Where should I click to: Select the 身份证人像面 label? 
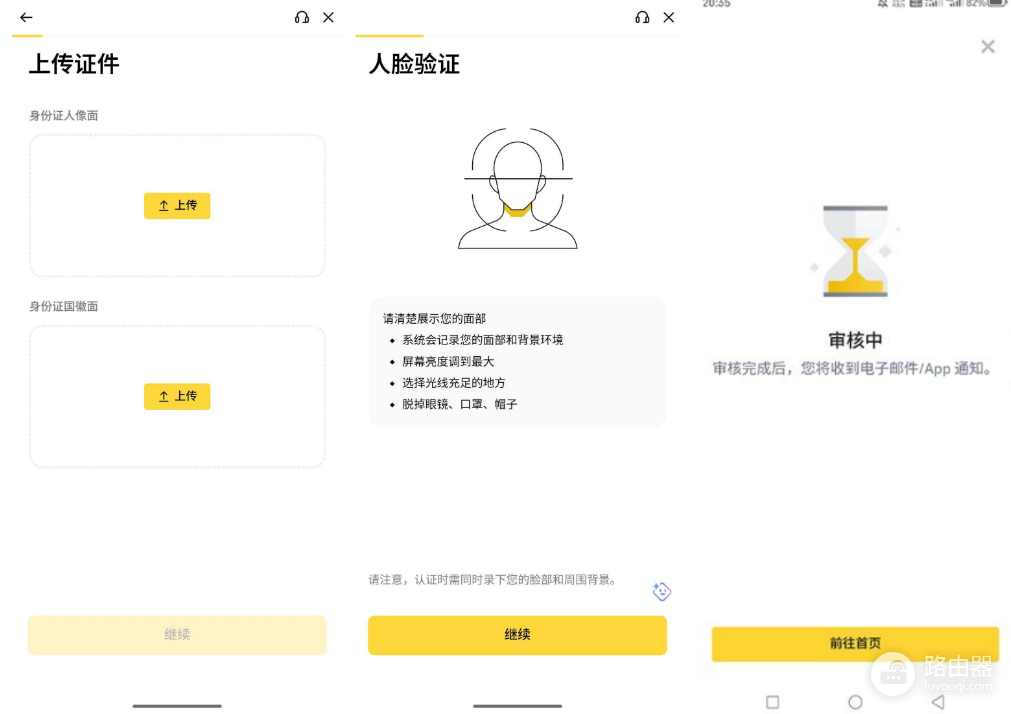(63, 115)
